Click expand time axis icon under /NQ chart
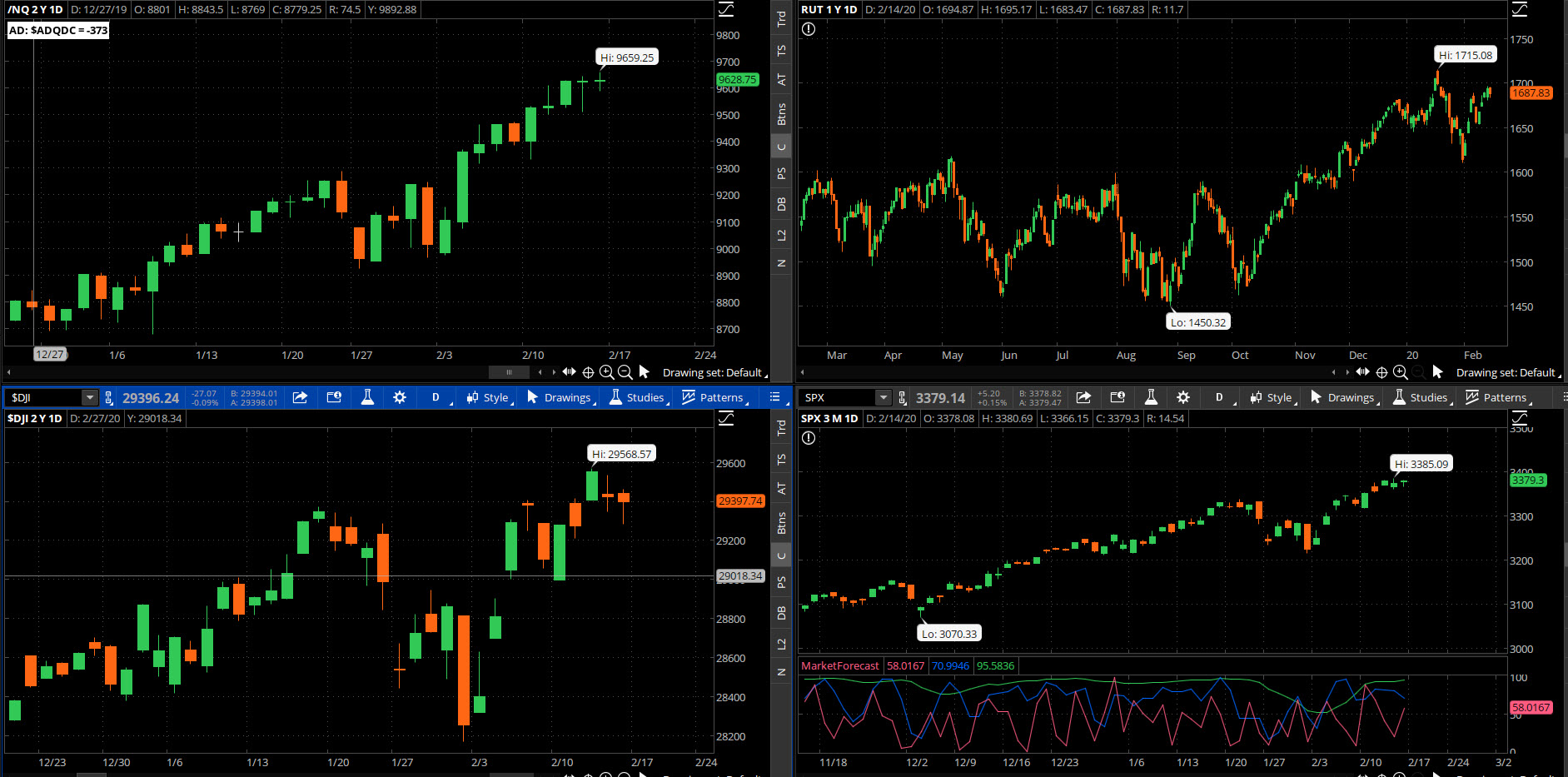 [x=570, y=371]
